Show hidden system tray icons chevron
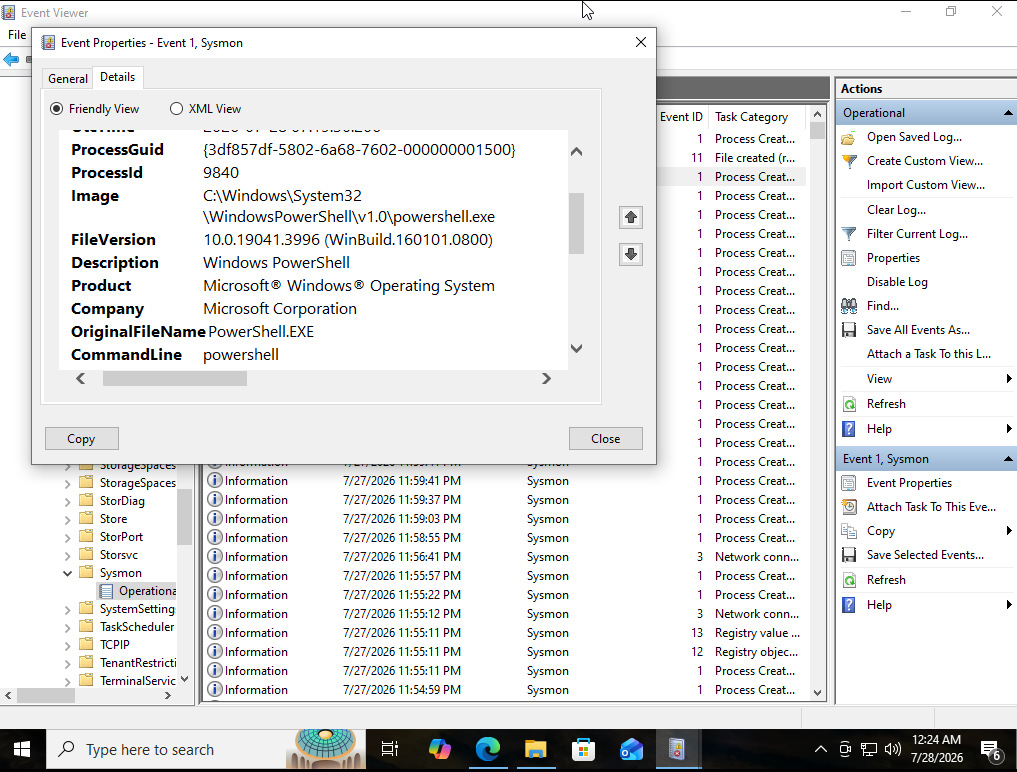The width and height of the screenshot is (1017, 772). pos(820,750)
